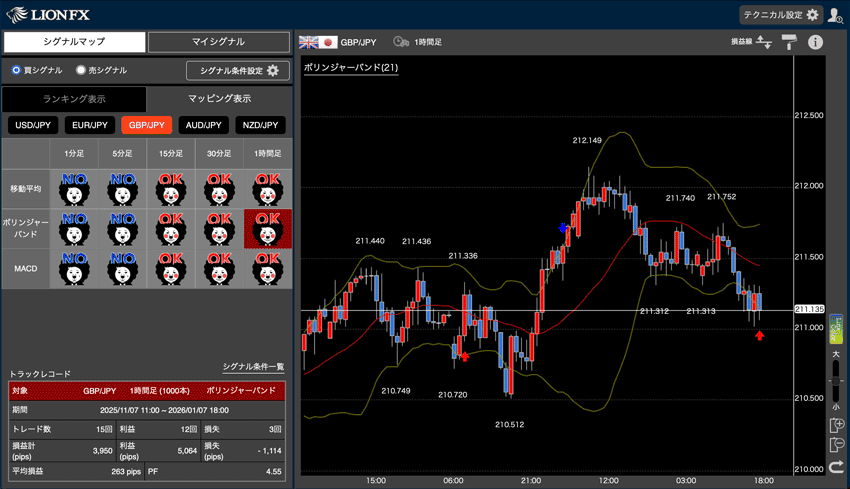
Task: Switch to the マッピング表示 tab
Action: [x=220, y=99]
